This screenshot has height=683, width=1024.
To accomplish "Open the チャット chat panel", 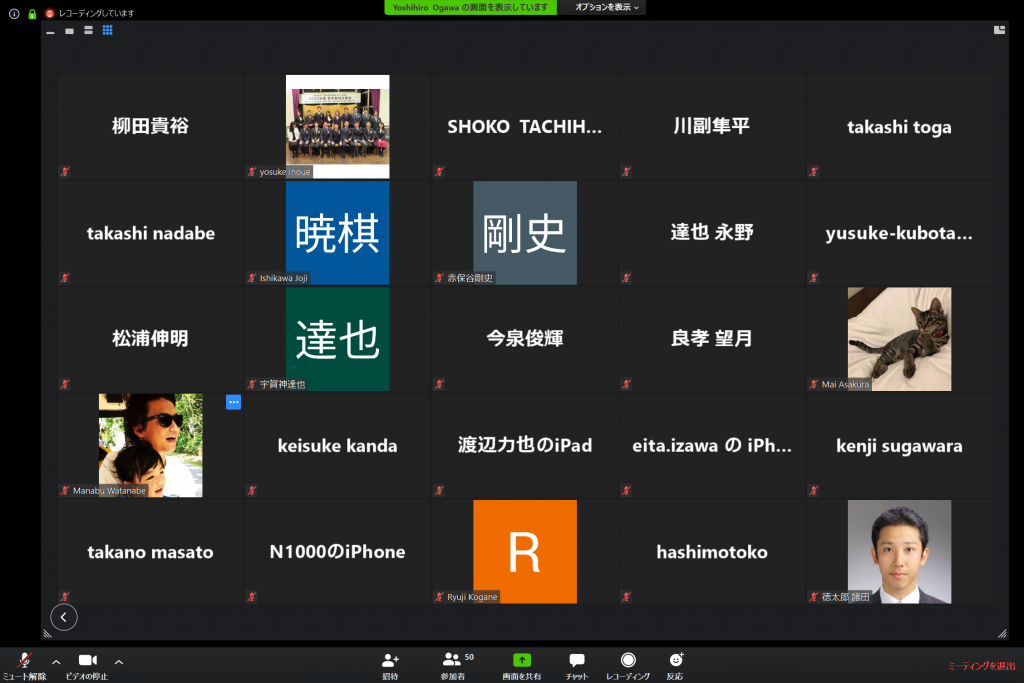I will 577,661.
